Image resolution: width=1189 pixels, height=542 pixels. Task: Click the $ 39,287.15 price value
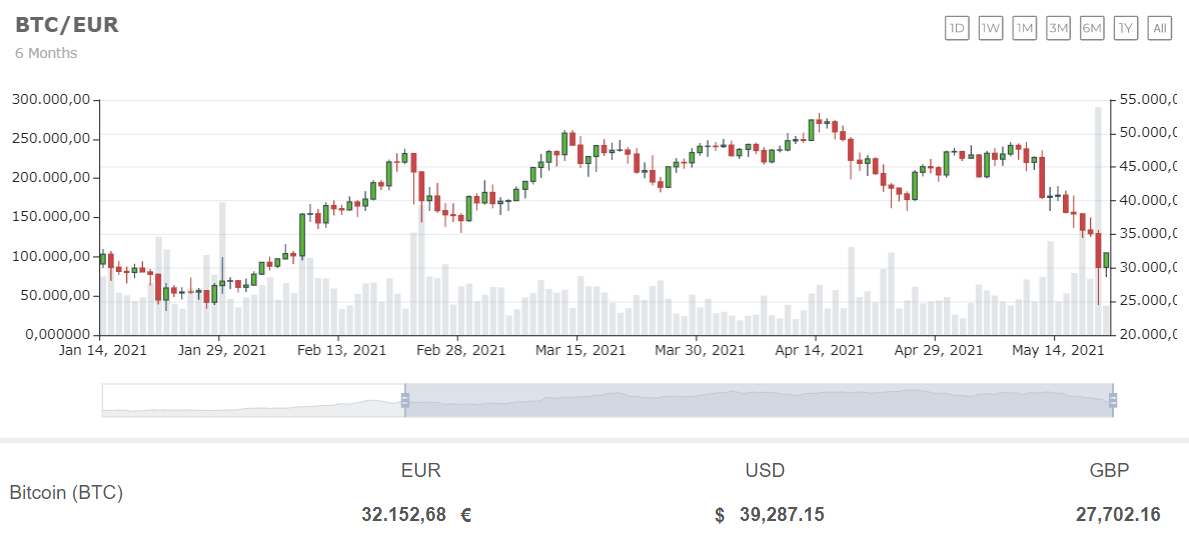[769, 515]
